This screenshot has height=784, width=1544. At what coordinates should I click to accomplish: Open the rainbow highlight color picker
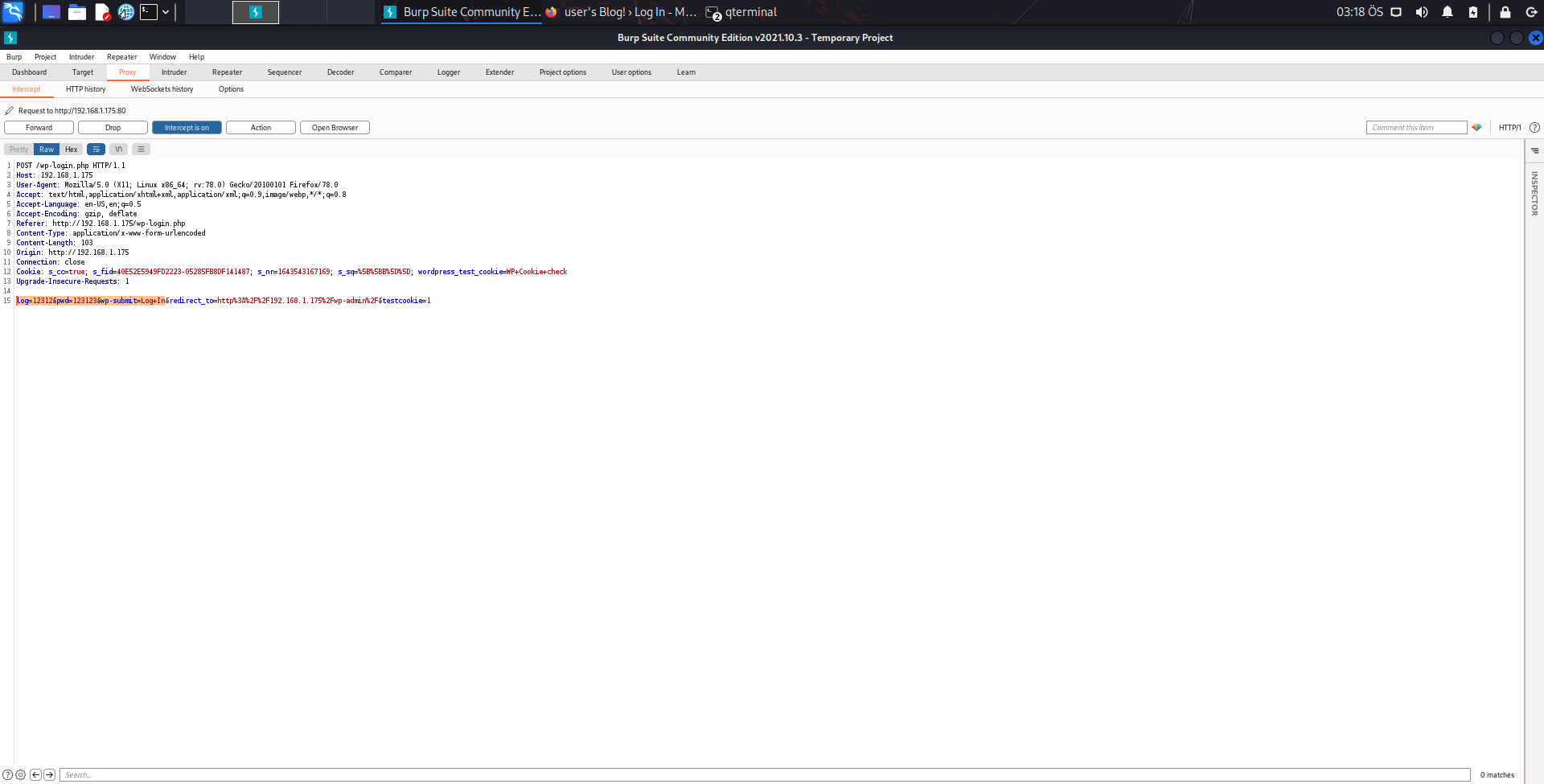point(1476,127)
